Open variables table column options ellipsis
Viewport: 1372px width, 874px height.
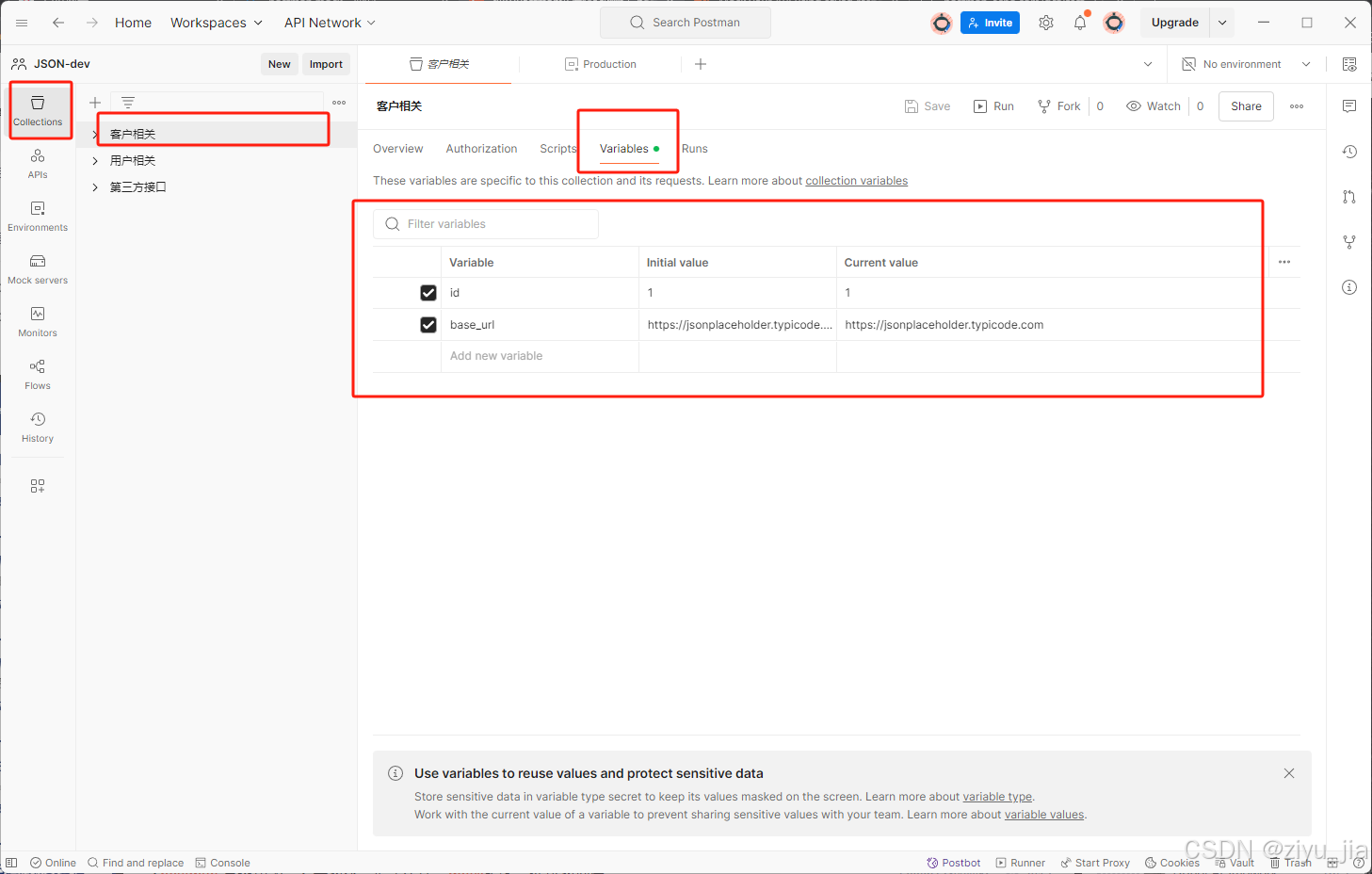pos(1284,262)
